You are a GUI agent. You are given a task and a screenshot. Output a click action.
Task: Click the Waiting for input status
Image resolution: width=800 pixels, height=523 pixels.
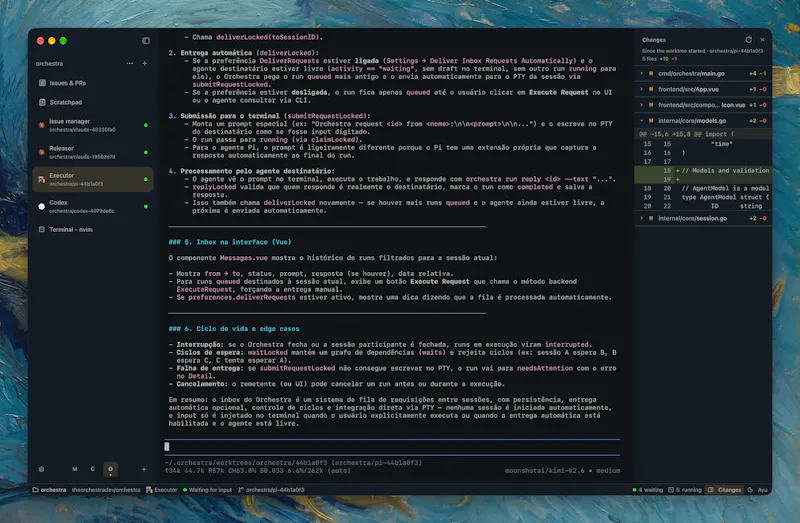pos(207,490)
